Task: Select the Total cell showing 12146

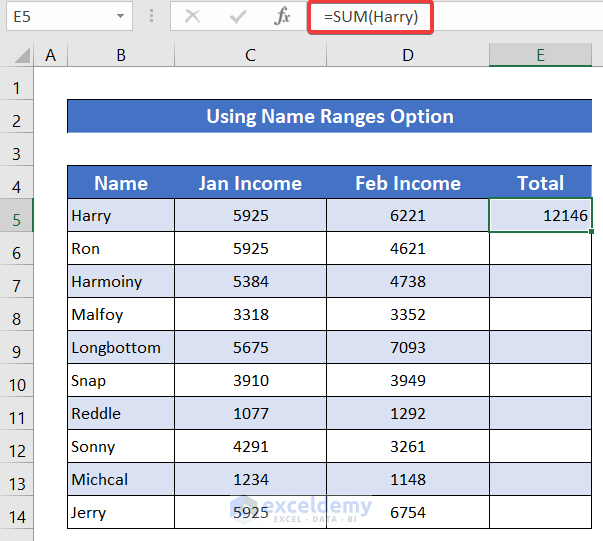Action: click(540, 215)
